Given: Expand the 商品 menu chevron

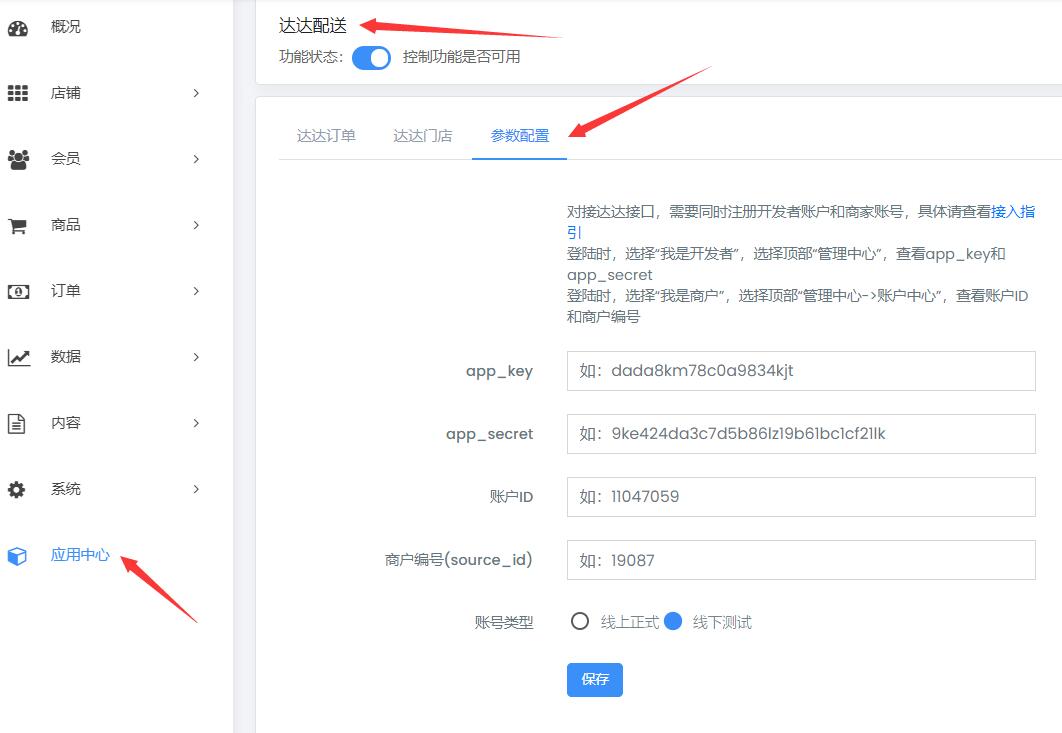Looking at the screenshot, I should click(196, 225).
